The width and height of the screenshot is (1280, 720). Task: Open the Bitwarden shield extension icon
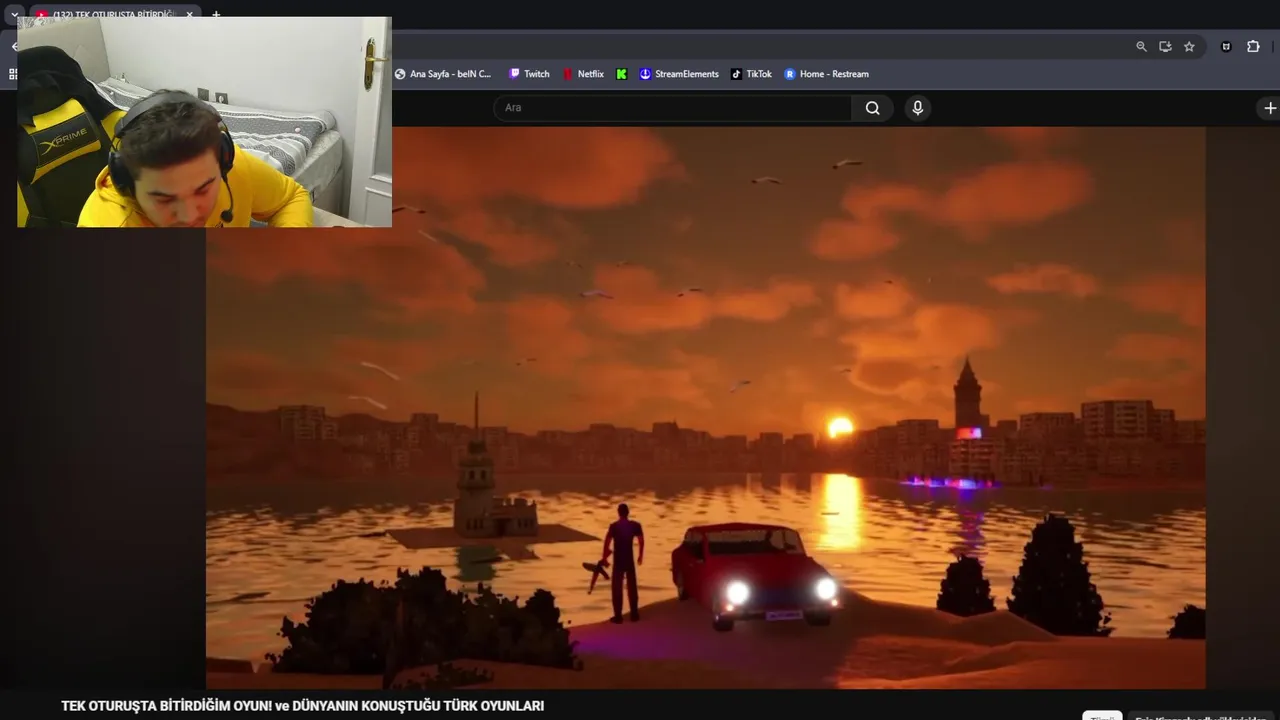point(1226,46)
